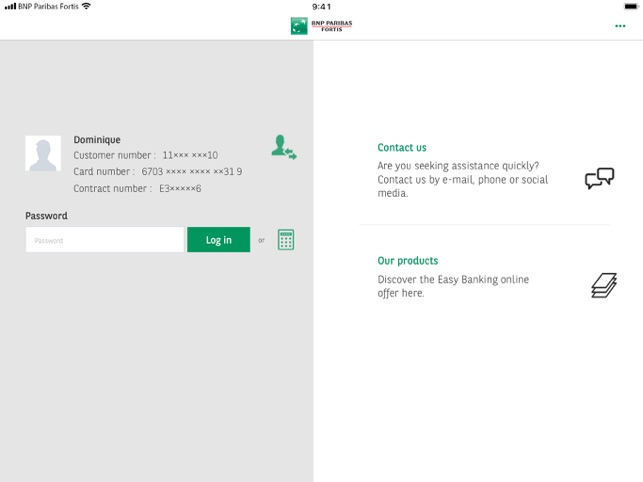Tap the battery indicator in status bar
The width and height of the screenshot is (643, 482).
pos(631,6)
